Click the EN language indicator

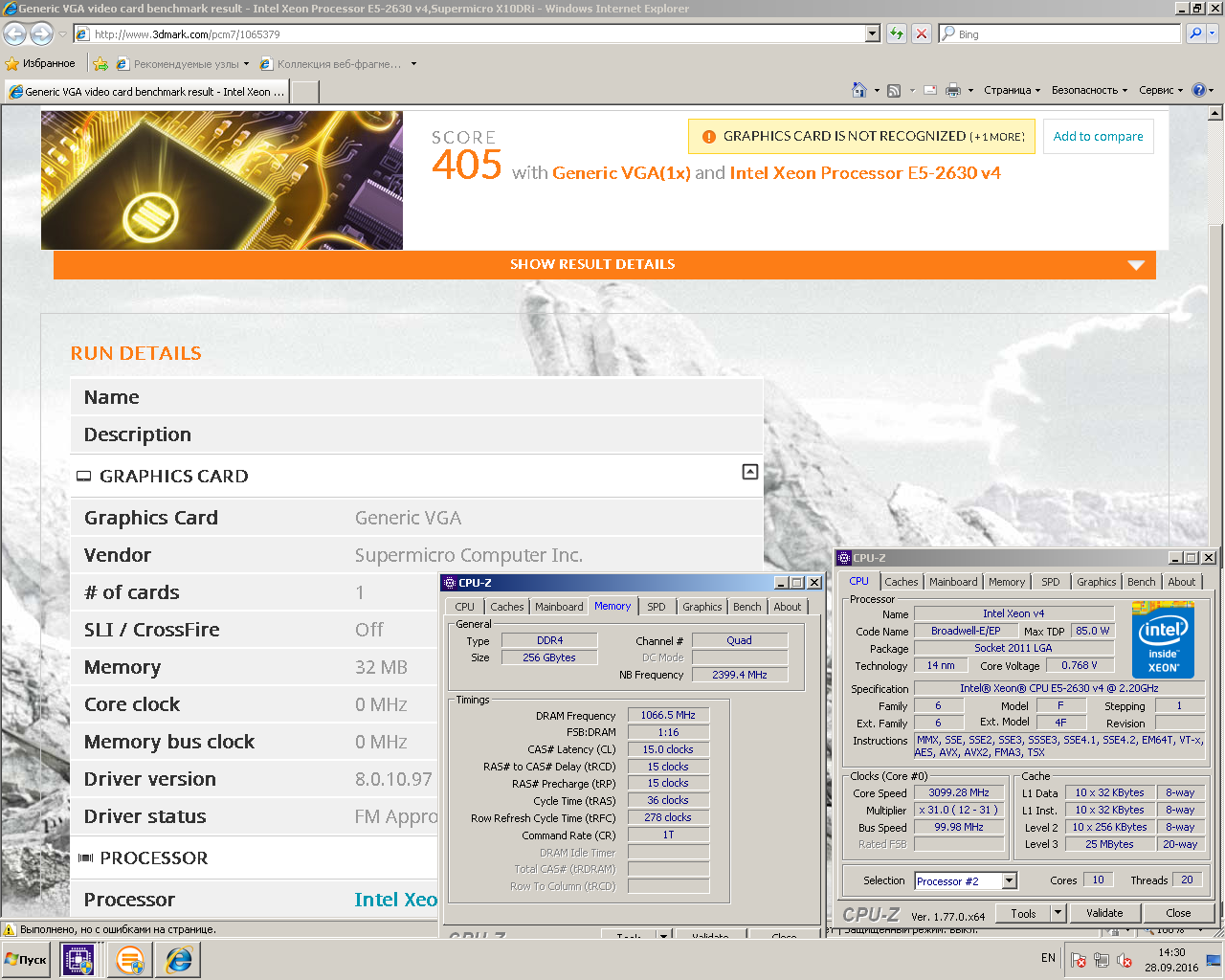pos(1048,958)
